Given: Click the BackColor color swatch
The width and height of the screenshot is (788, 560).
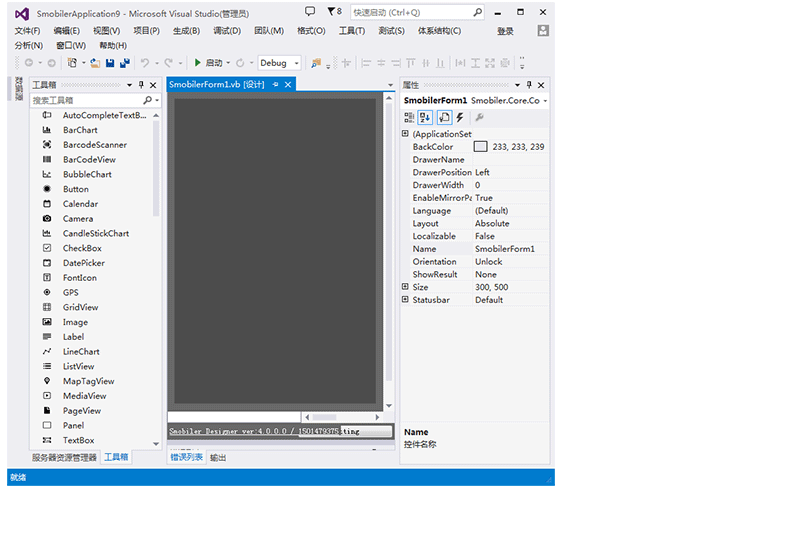Looking at the screenshot, I should pyautogui.click(x=480, y=146).
